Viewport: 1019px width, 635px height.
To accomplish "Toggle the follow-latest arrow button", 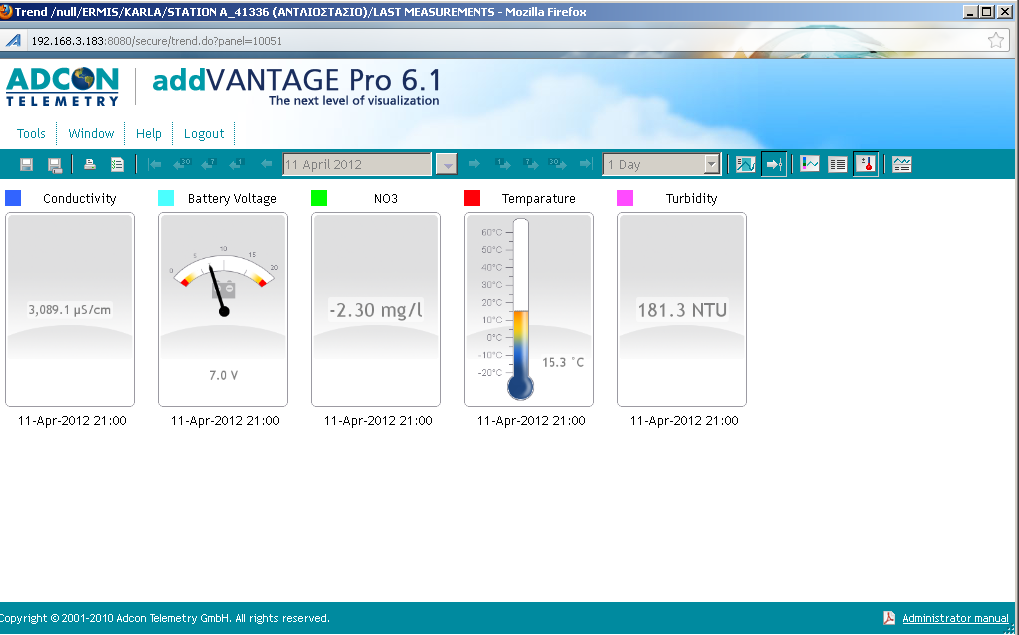I will click(x=773, y=164).
